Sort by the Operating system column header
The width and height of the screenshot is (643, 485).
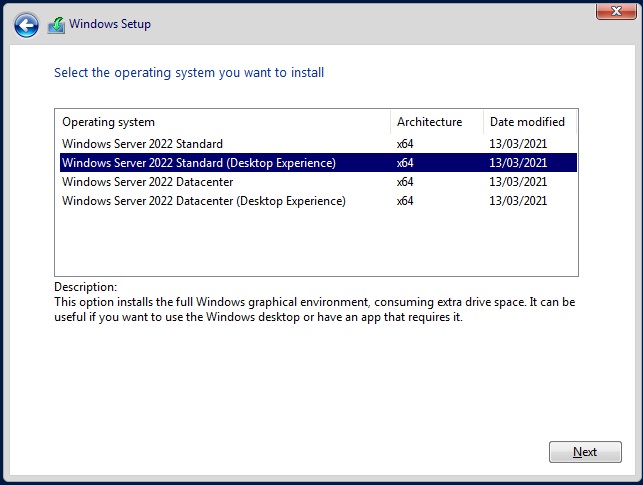[222, 122]
